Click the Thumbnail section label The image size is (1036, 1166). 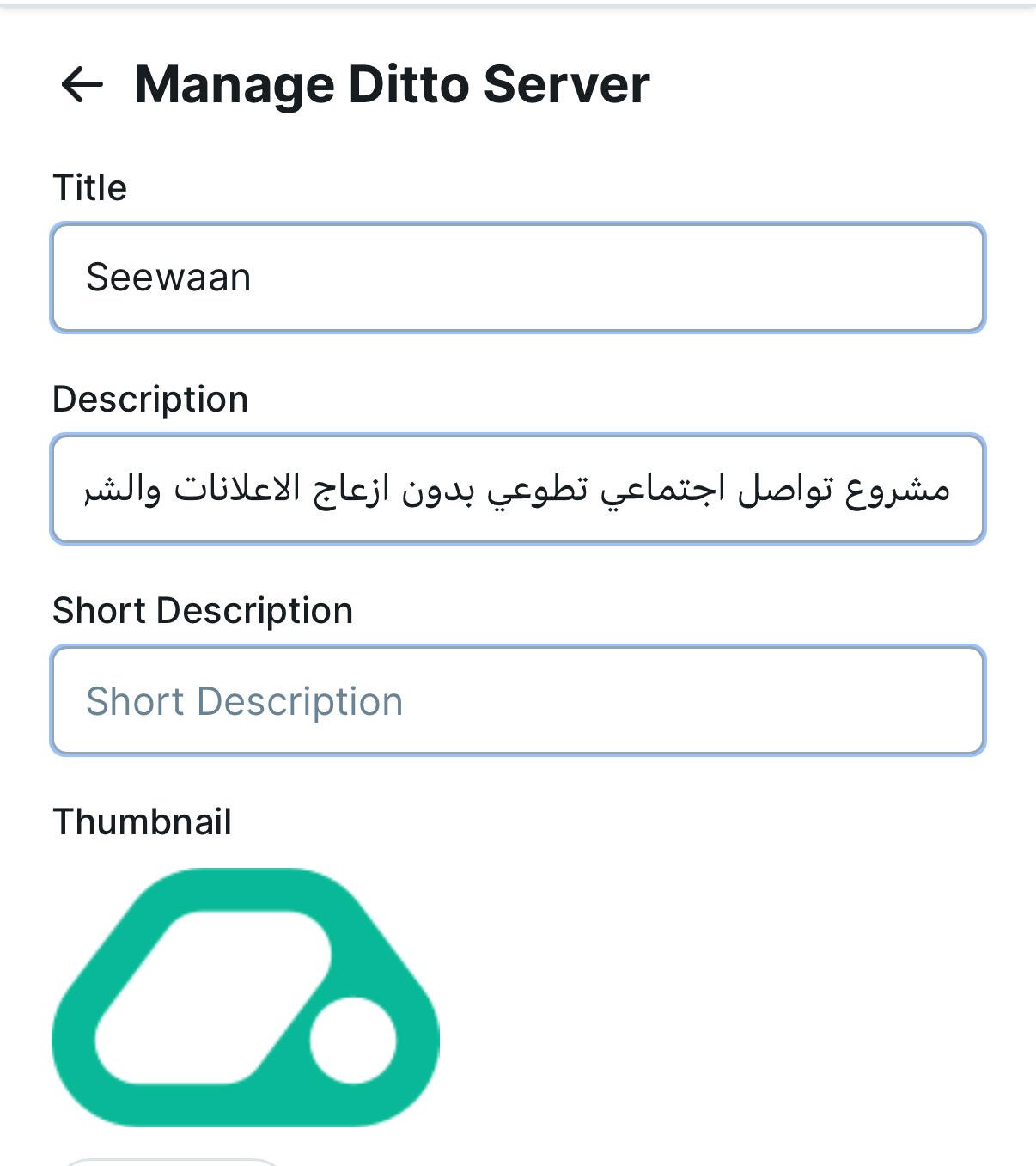coord(143,821)
